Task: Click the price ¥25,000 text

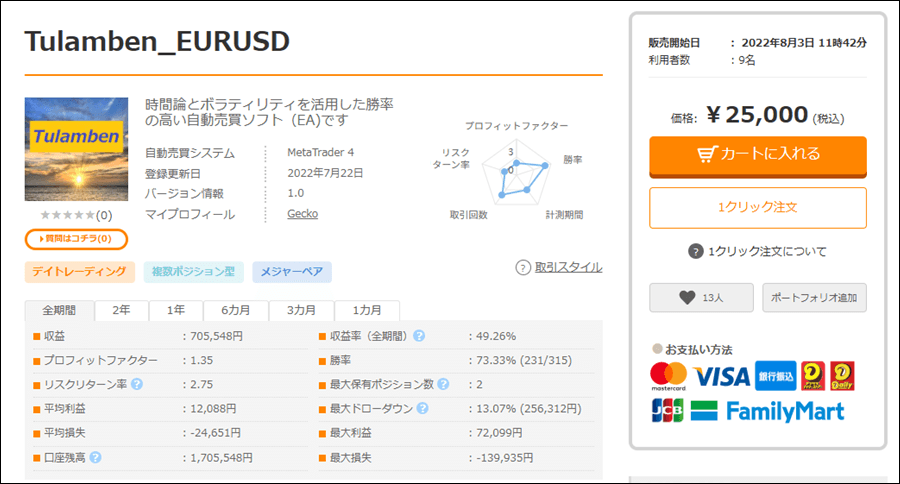Action: click(x=757, y=115)
